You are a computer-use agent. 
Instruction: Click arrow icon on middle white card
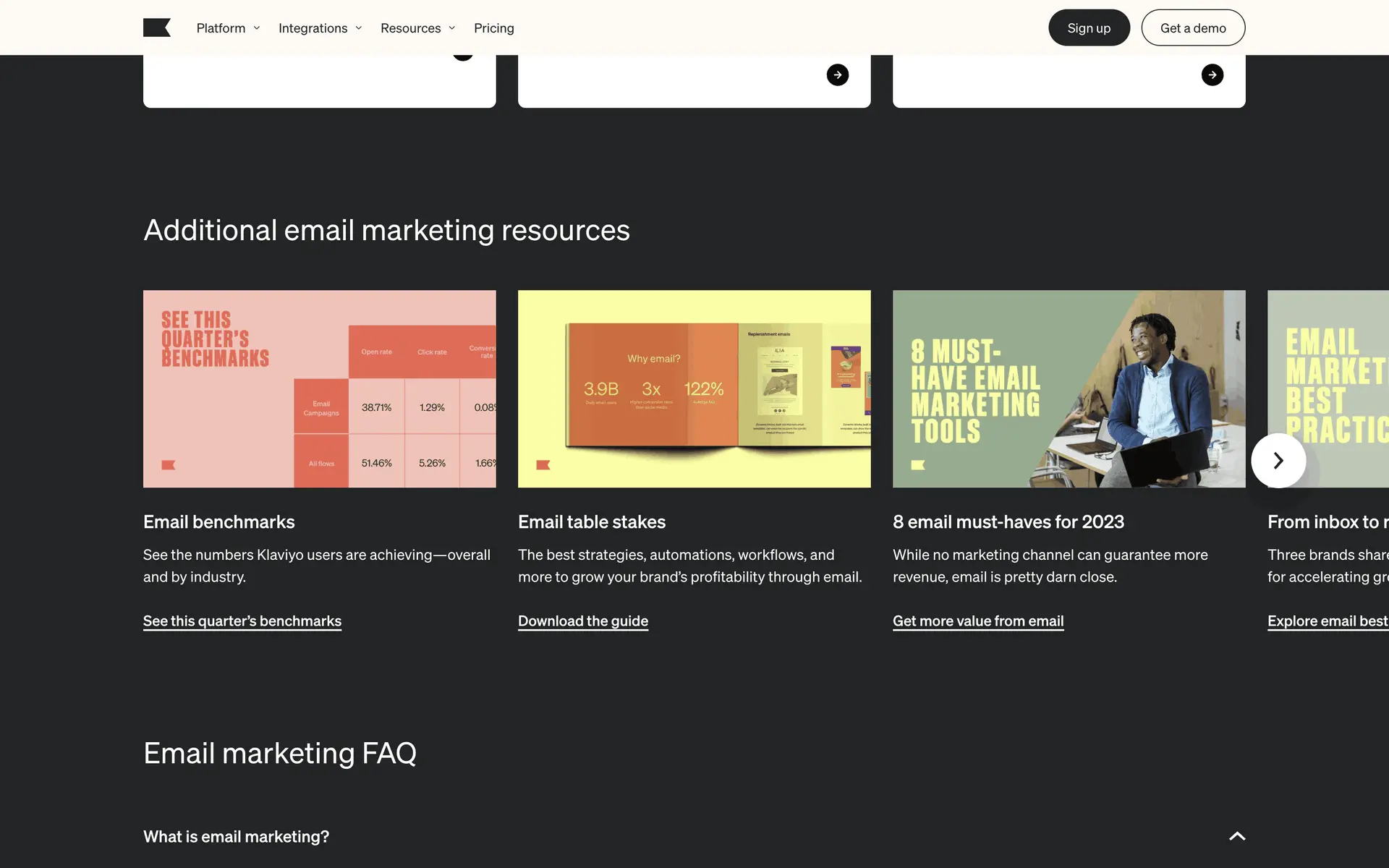pos(837,75)
